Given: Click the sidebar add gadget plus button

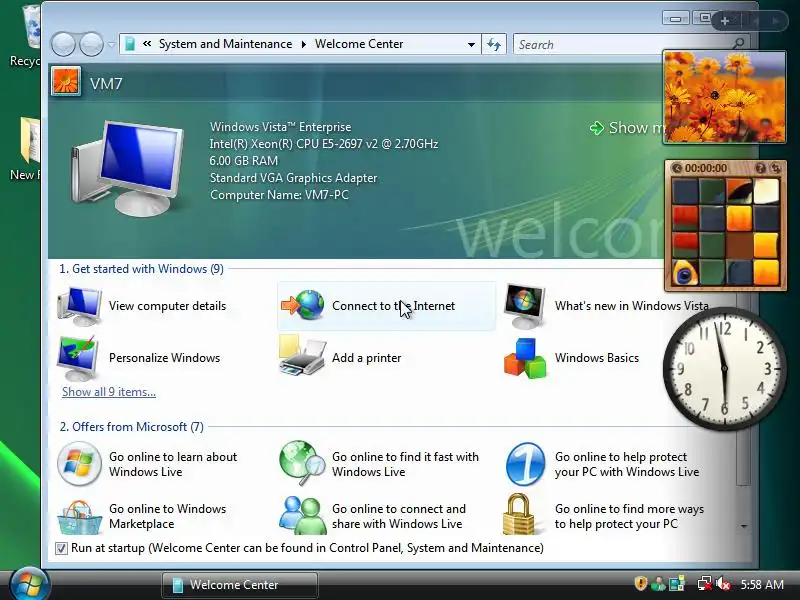Looking at the screenshot, I should click(x=724, y=21).
